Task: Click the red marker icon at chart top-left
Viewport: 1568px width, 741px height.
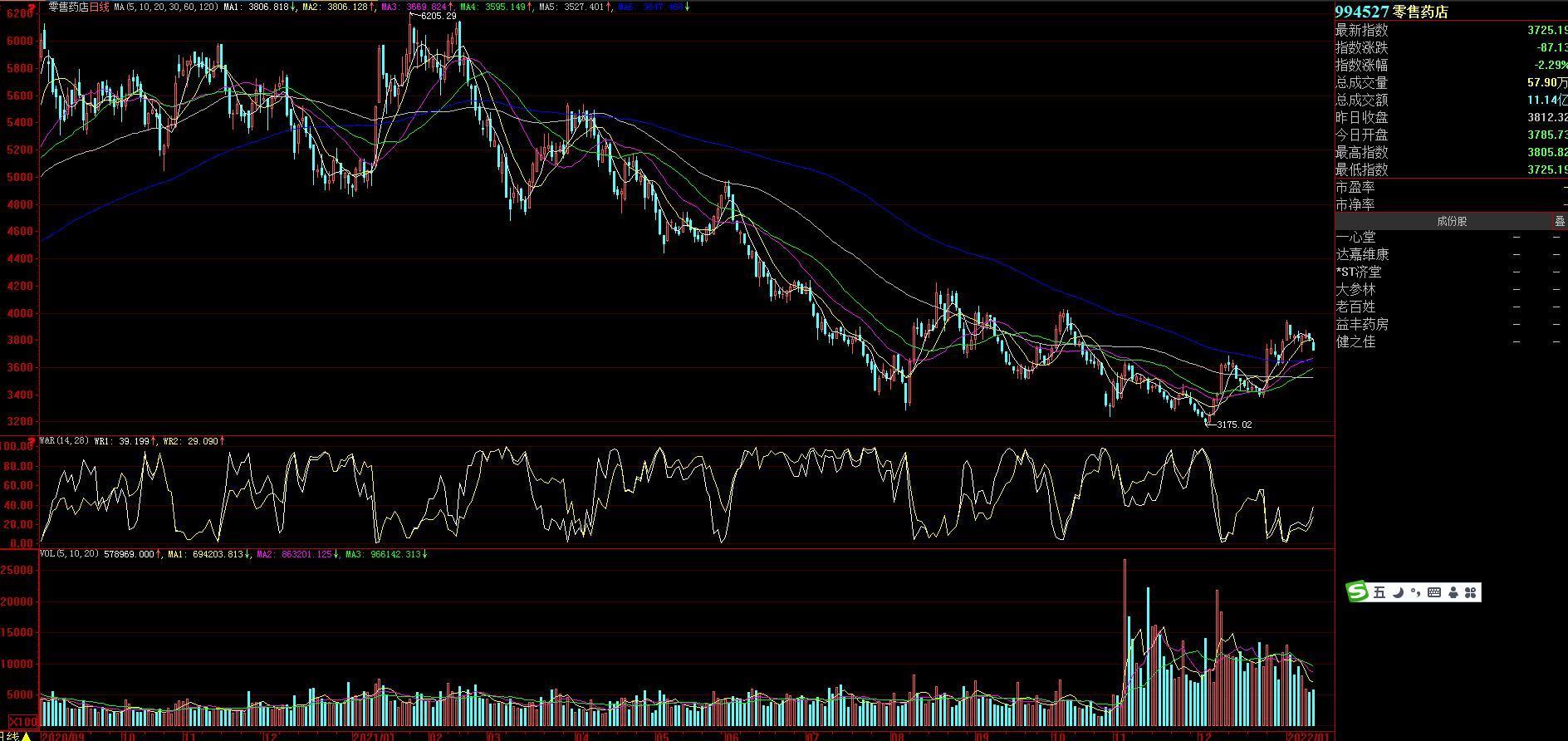Action: point(32,7)
